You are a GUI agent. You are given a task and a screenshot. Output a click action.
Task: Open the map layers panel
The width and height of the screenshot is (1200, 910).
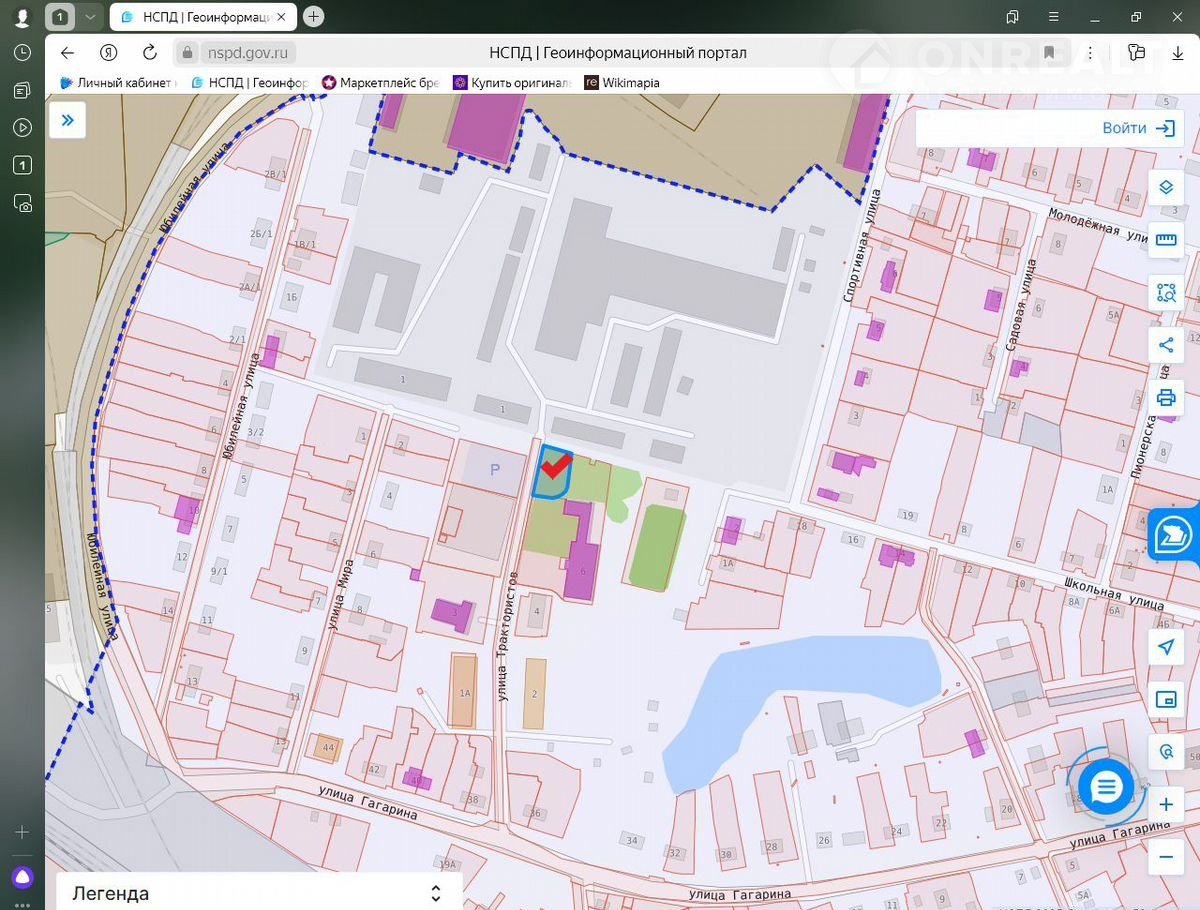point(1165,187)
